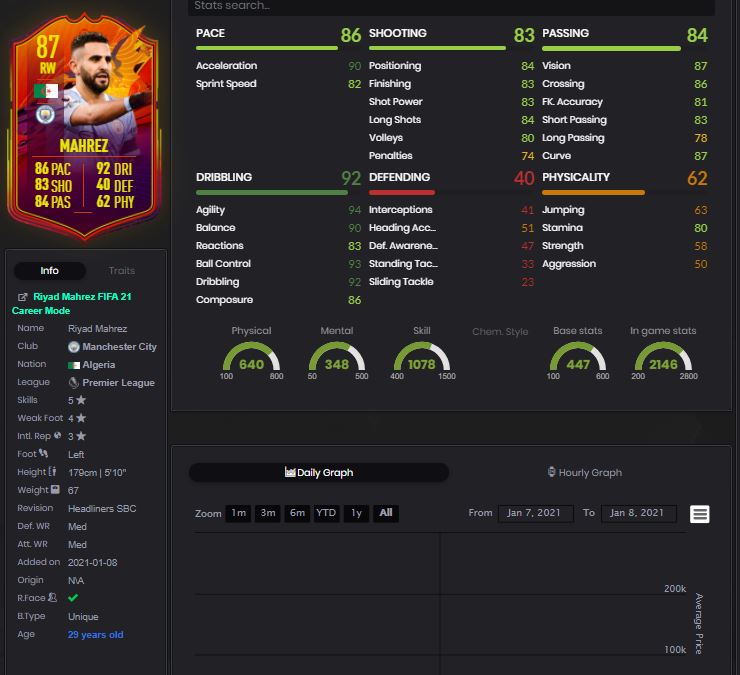Open the To date field Jan 8, 2021

pos(639,513)
